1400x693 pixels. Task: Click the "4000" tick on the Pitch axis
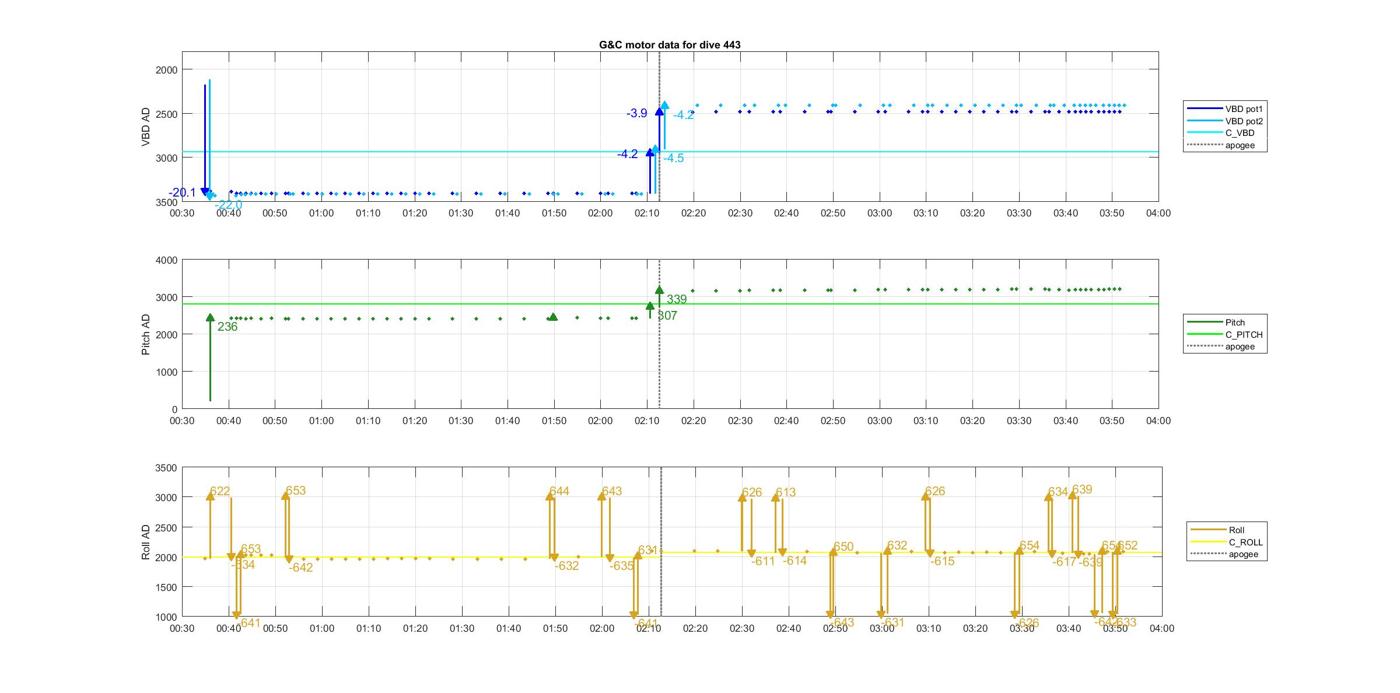(x=166, y=260)
